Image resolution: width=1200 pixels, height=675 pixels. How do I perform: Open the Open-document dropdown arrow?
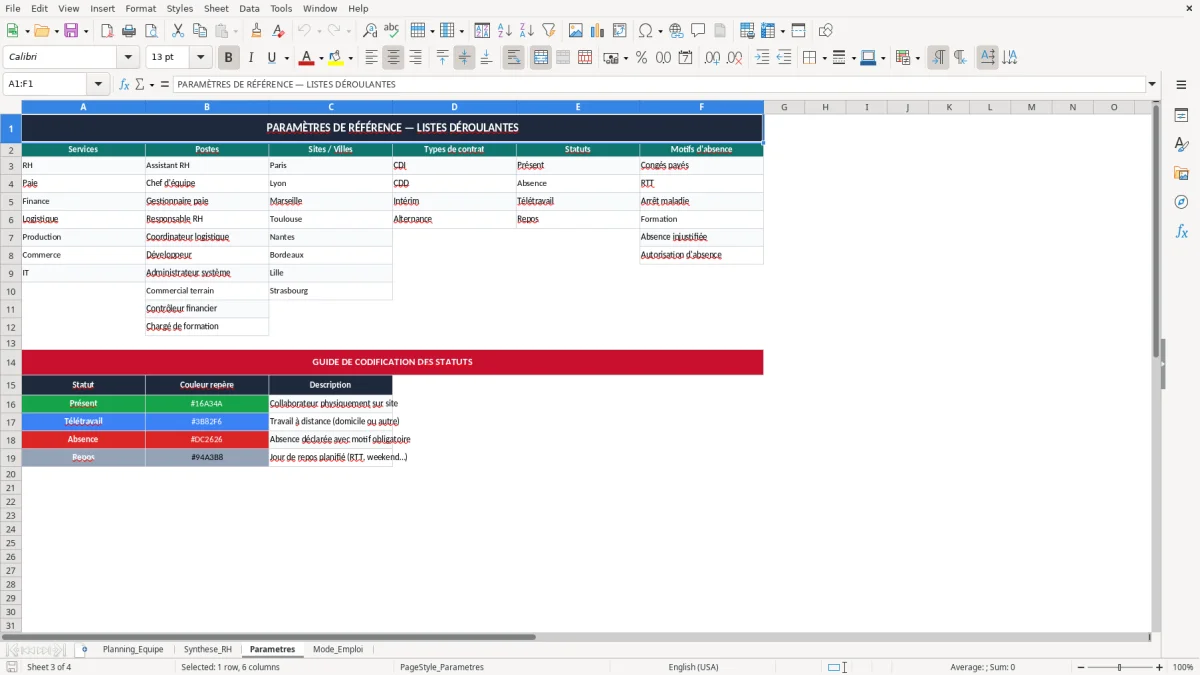tap(55, 31)
